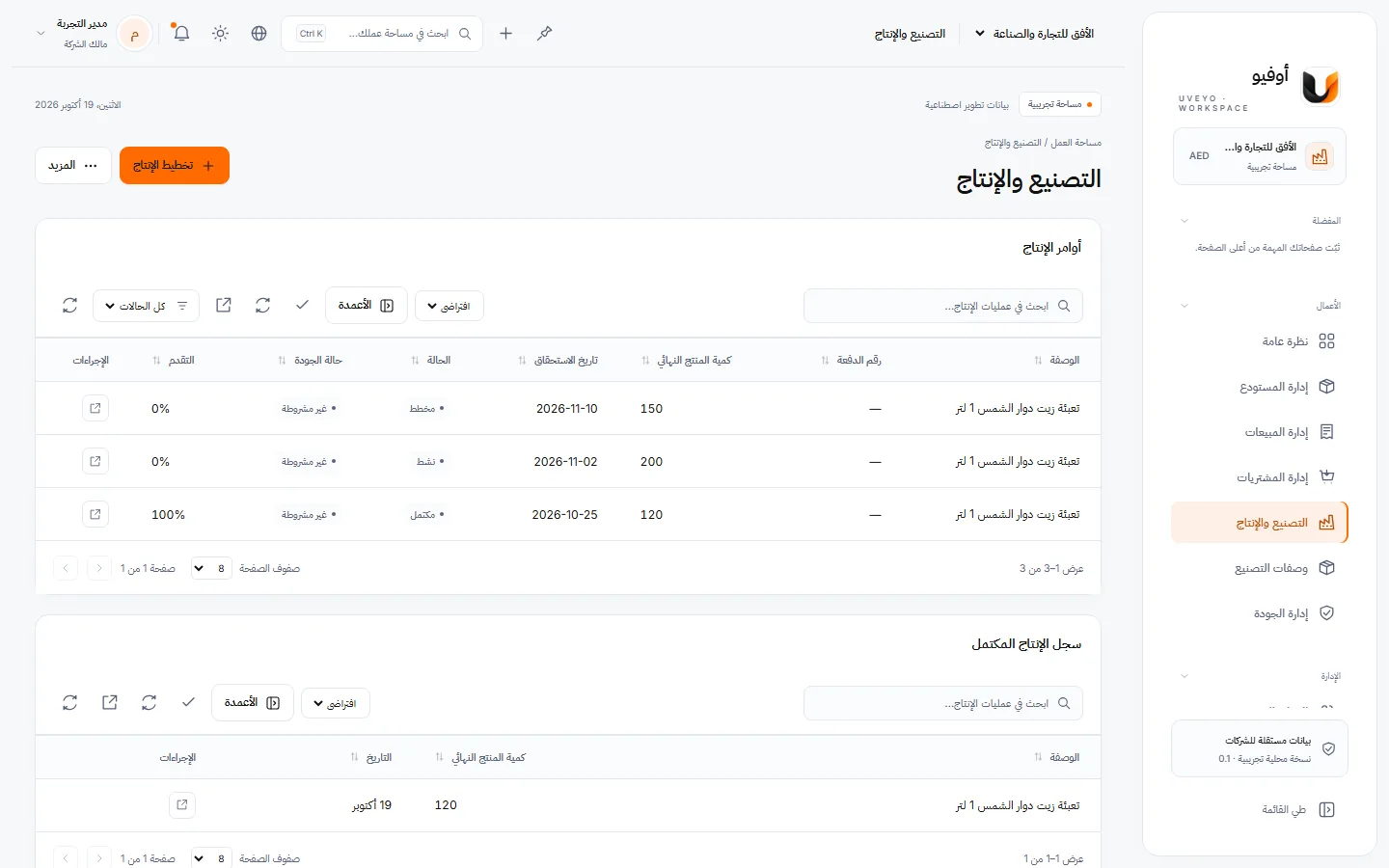The height and width of the screenshot is (868, 1389).
Task: Go to نظرة عامة in sidebar
Action: coord(1260,341)
